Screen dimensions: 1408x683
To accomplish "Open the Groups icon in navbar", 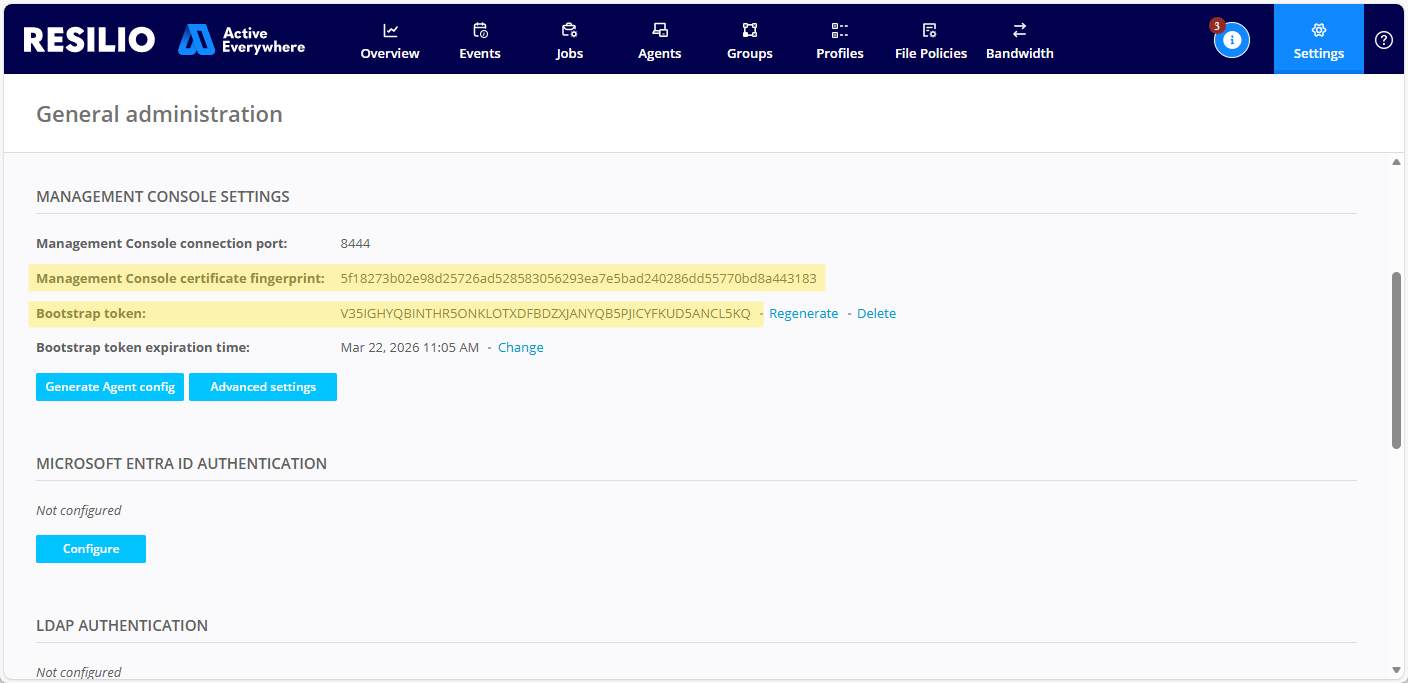I will click(750, 30).
